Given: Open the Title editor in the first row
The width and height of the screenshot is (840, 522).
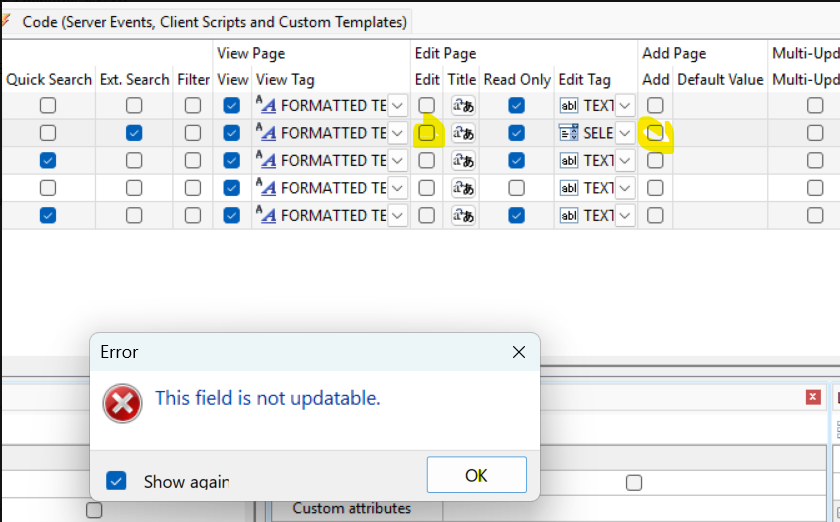Looking at the screenshot, I should pyautogui.click(x=463, y=106).
